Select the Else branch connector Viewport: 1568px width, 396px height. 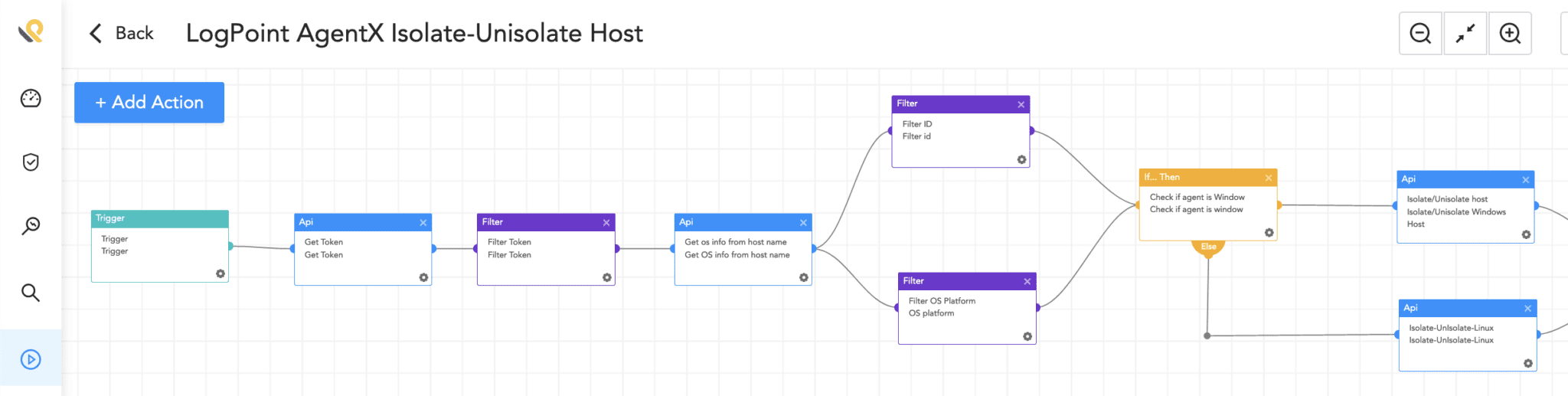1208,247
